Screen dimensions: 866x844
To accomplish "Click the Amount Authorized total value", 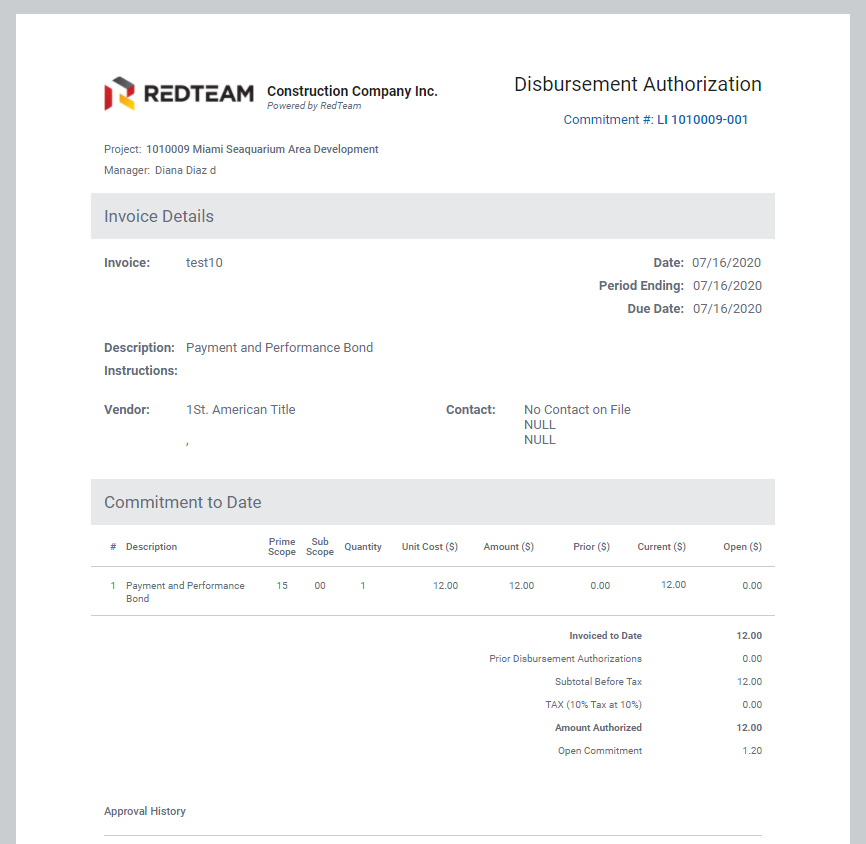I will [749, 728].
